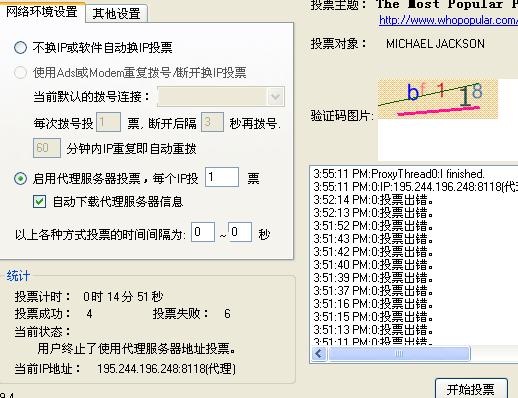Click the 当前IP地址 195.244.196.248:8118 value
The width and height of the screenshot is (518, 398).
tap(167, 369)
